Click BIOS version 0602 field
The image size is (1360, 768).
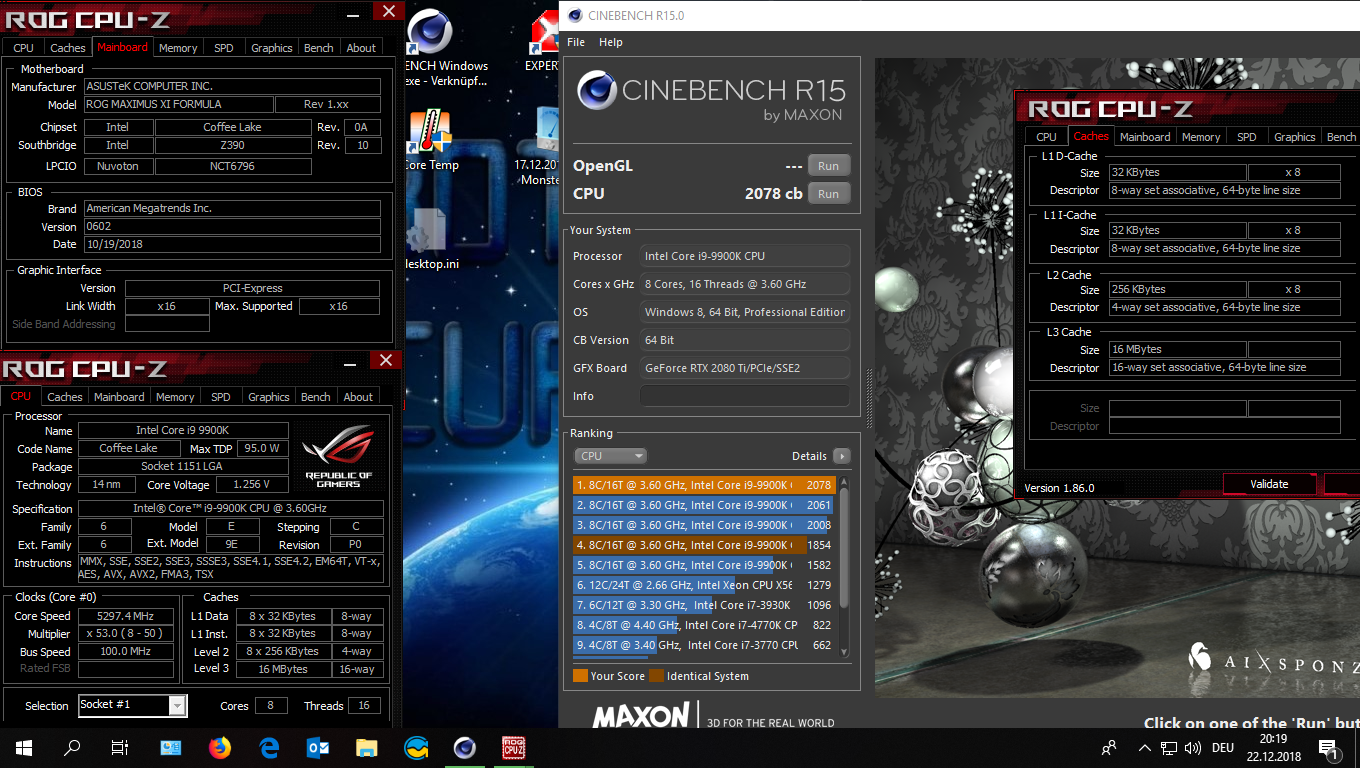pos(232,226)
